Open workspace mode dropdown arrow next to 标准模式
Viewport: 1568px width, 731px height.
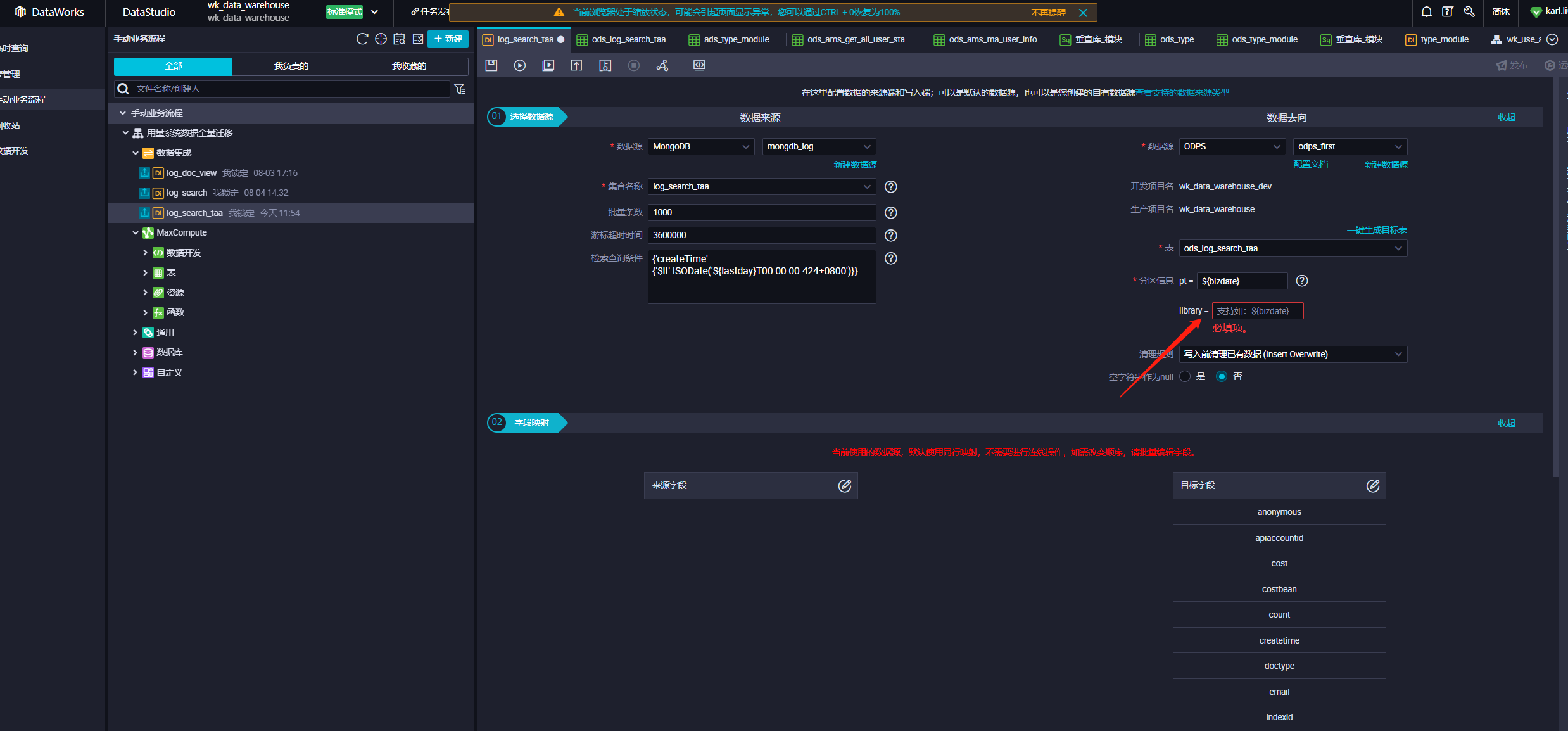tap(374, 11)
